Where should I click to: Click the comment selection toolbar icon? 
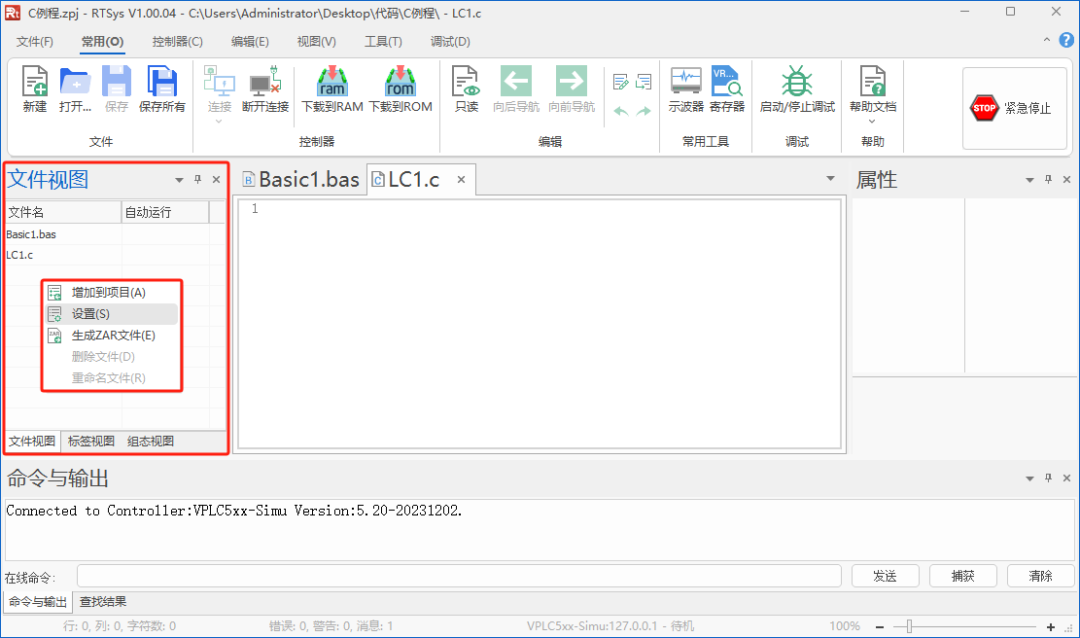(x=621, y=83)
